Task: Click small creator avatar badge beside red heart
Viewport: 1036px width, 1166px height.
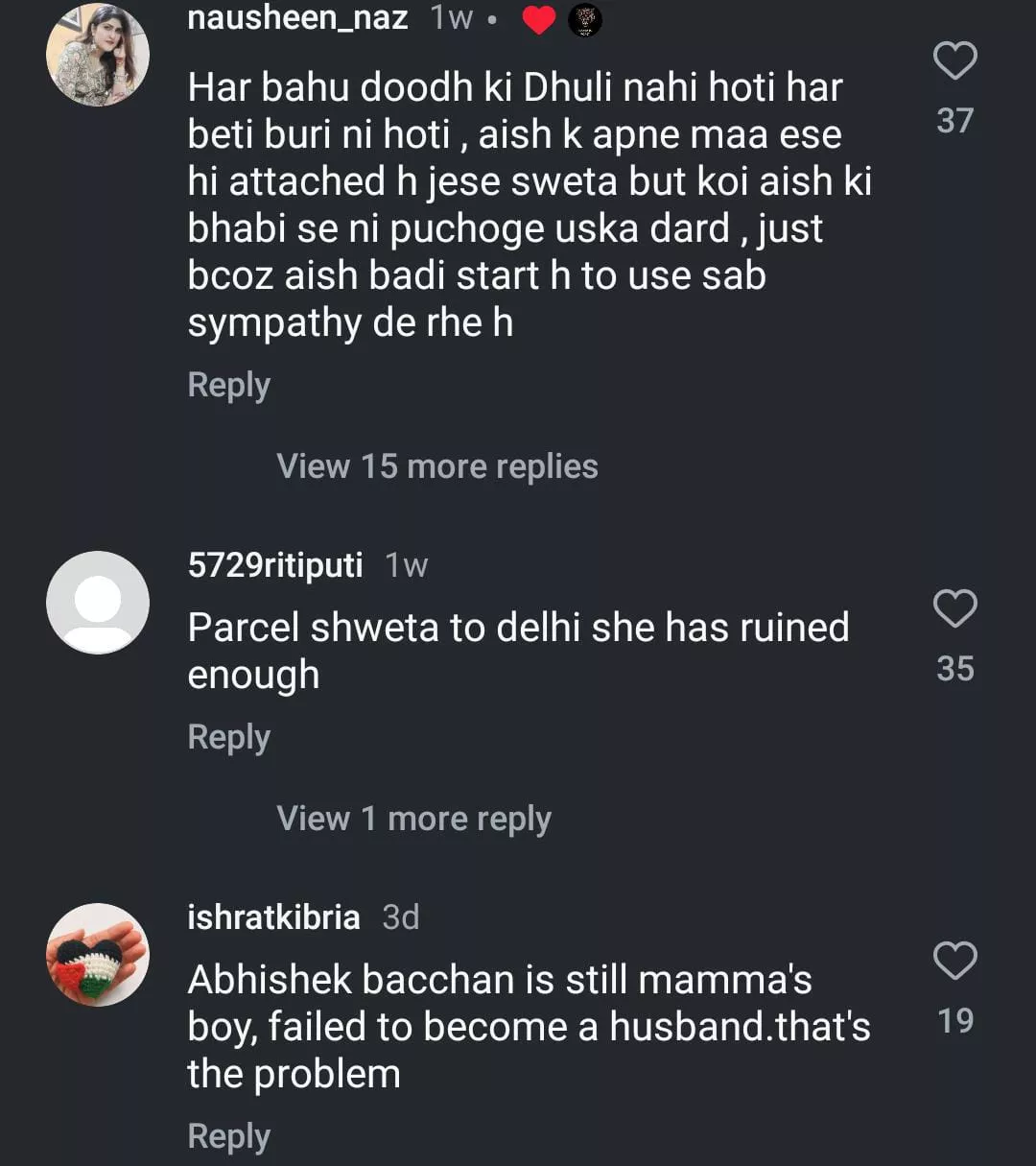Action: pyautogui.click(x=585, y=20)
